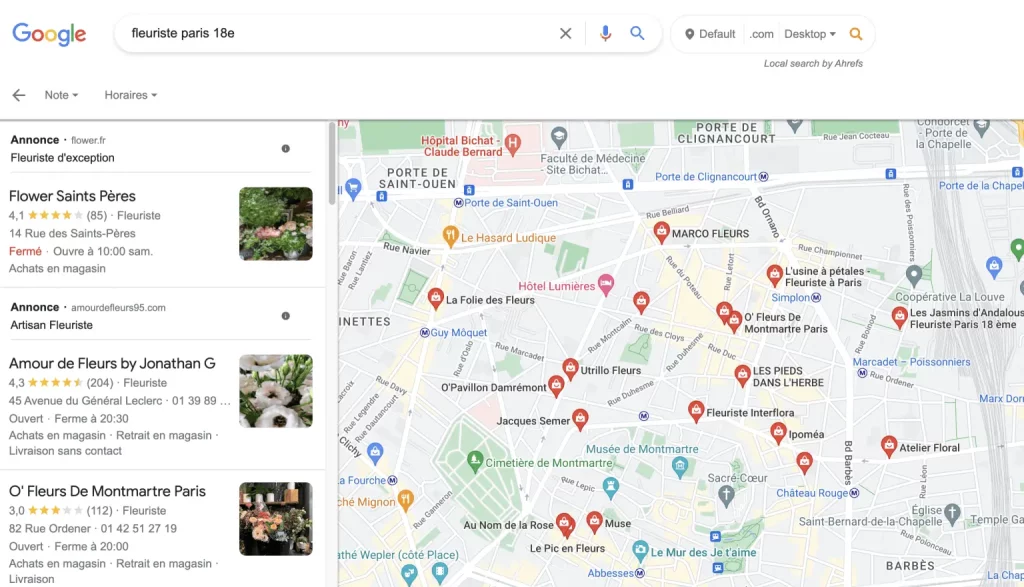Open the Flower Saints Pères listing
The width and height of the screenshot is (1024, 587).
tap(72, 197)
